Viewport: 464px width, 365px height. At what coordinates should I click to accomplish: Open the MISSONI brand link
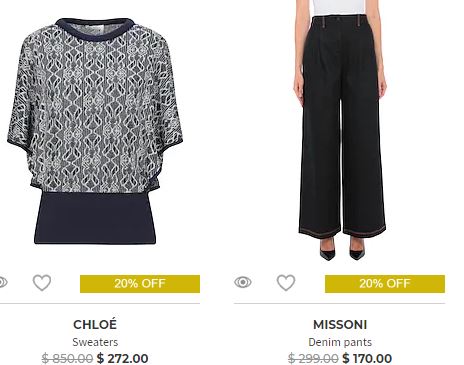(340, 325)
